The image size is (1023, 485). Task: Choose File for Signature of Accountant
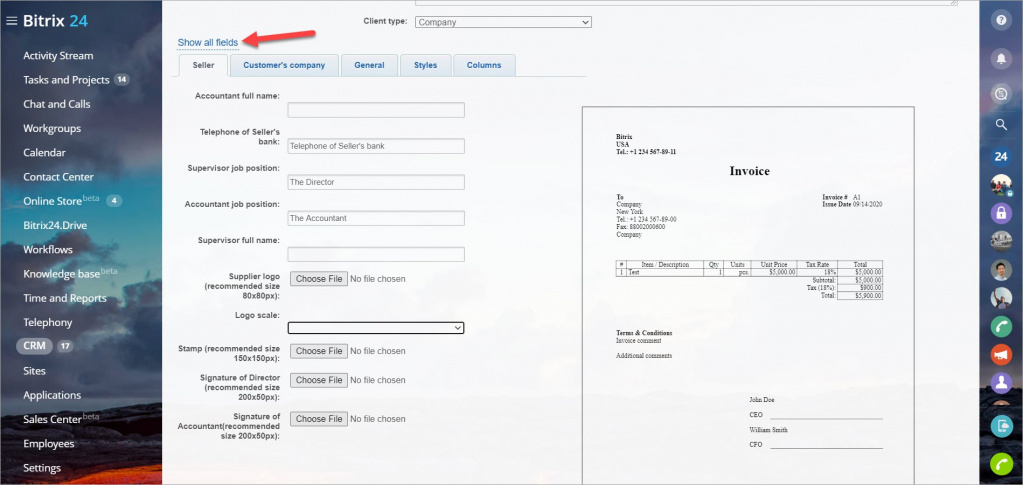click(319, 419)
